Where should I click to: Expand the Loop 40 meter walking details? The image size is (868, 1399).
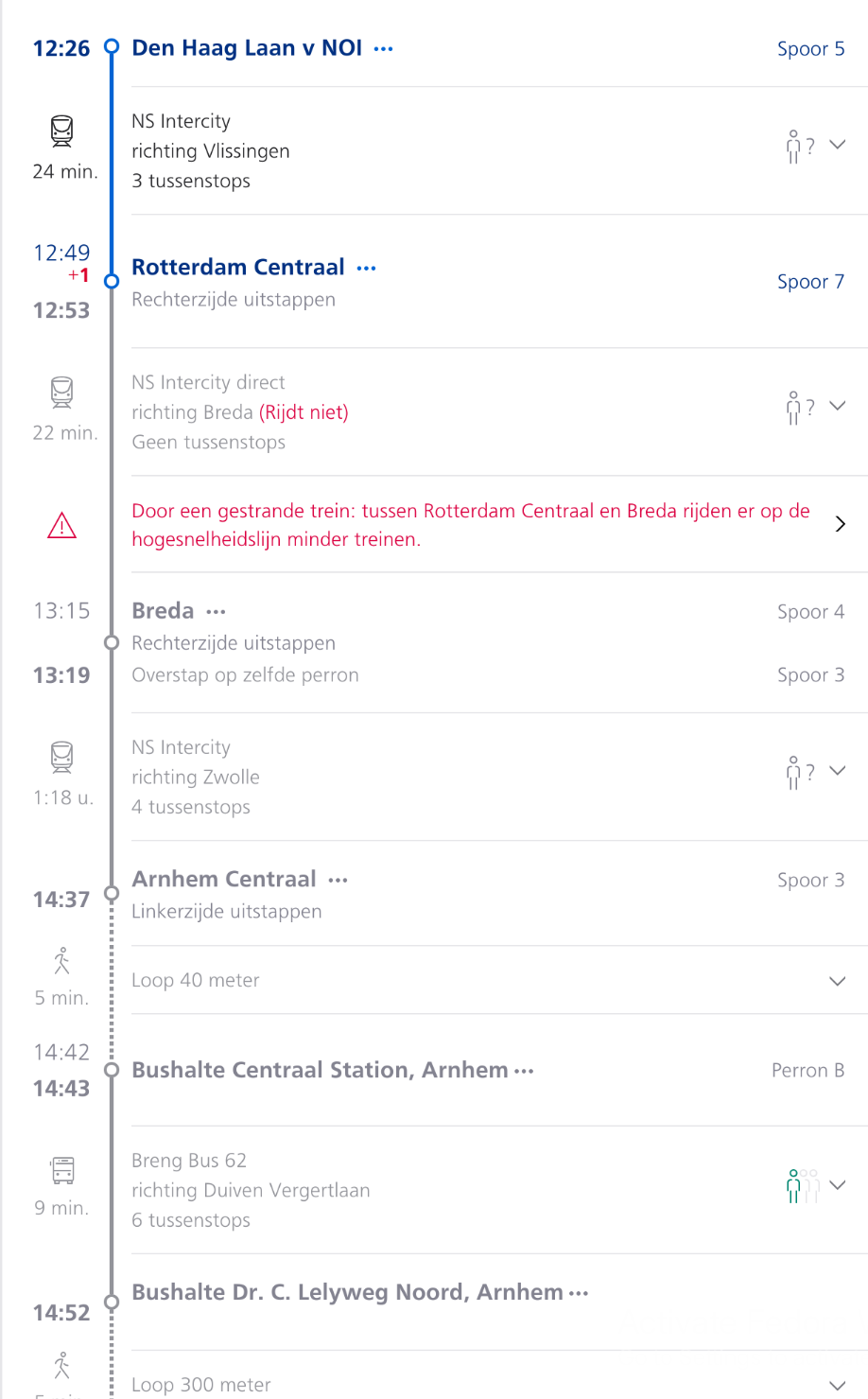(837, 981)
